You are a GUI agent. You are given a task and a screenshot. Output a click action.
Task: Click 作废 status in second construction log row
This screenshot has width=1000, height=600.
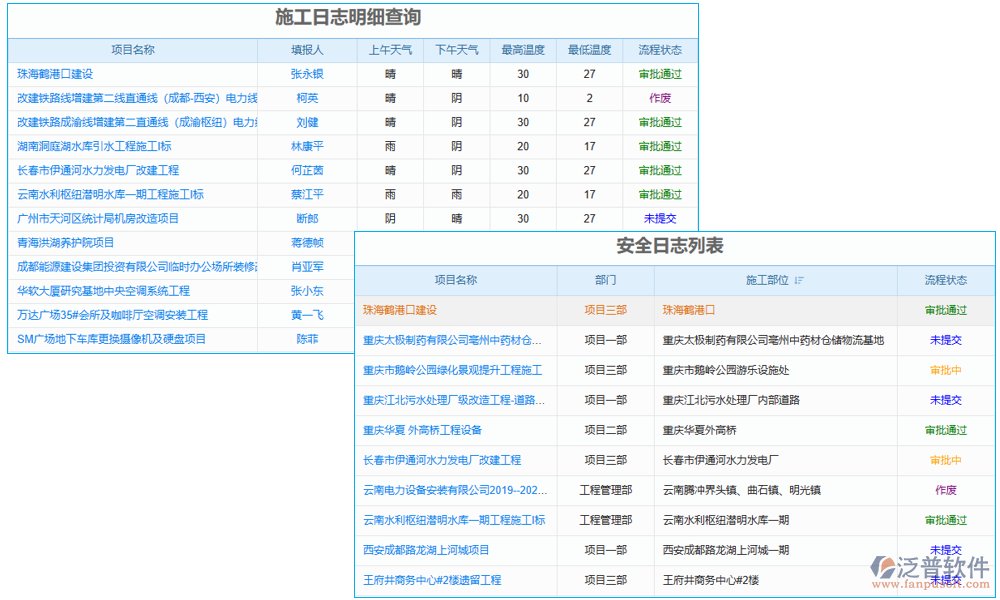click(x=659, y=97)
